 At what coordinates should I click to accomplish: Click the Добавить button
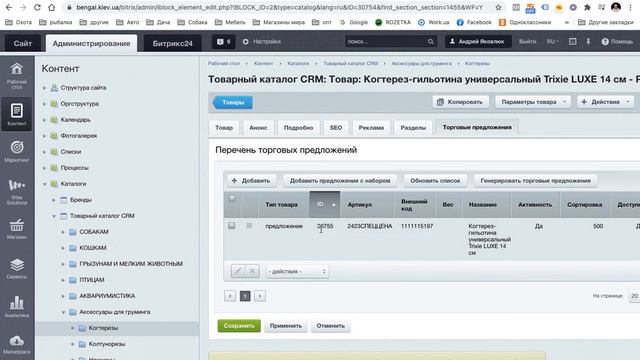[251, 180]
